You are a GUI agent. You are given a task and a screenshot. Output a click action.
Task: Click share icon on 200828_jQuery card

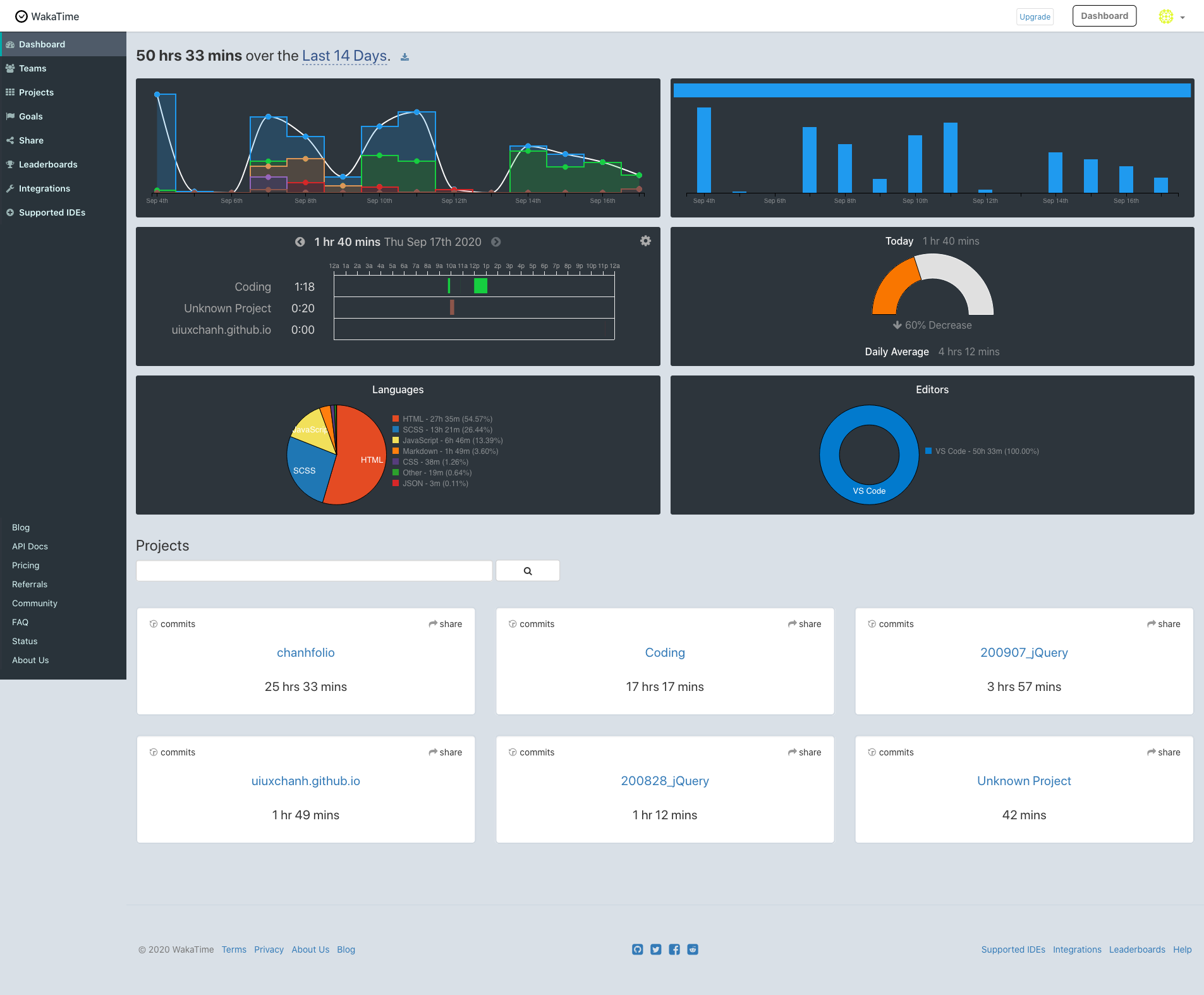pos(792,752)
